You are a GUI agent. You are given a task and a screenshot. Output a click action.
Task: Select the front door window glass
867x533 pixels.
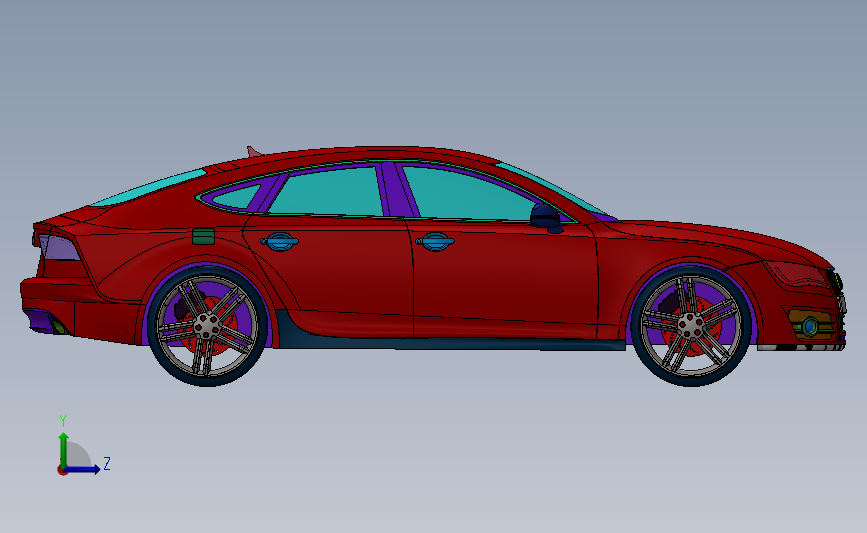[x=464, y=195]
